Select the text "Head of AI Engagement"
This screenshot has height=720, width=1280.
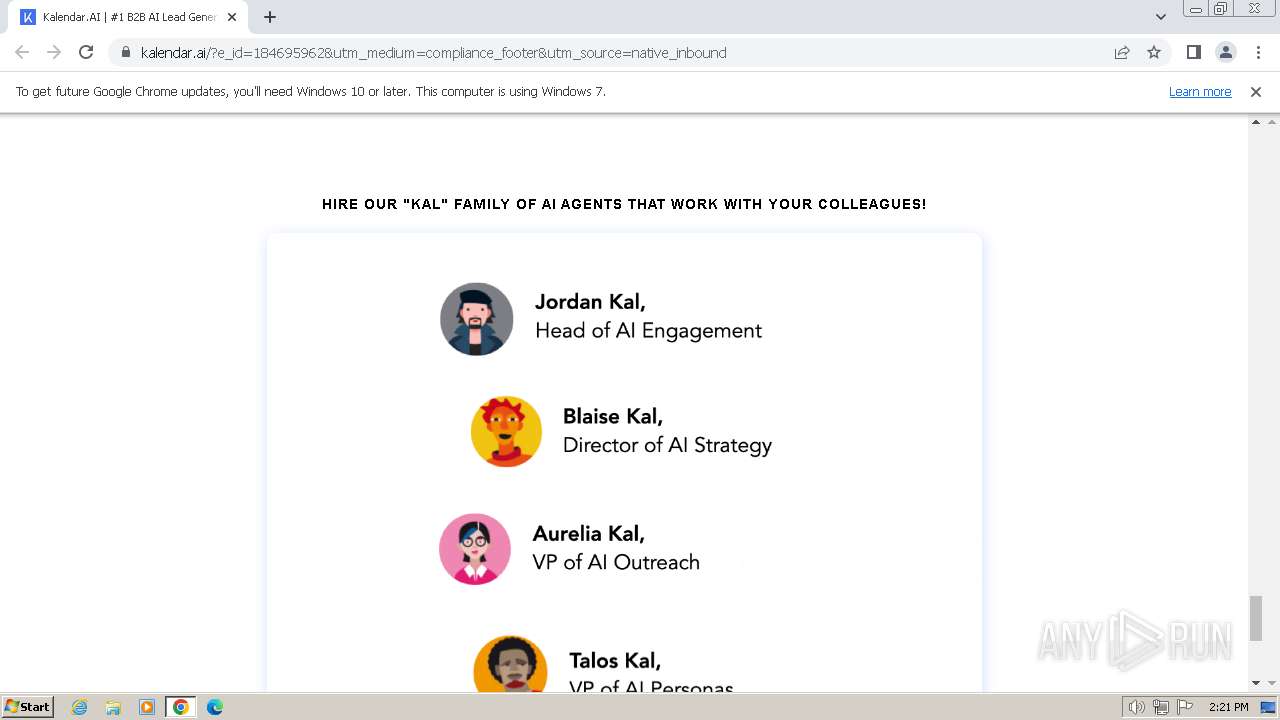click(x=648, y=331)
